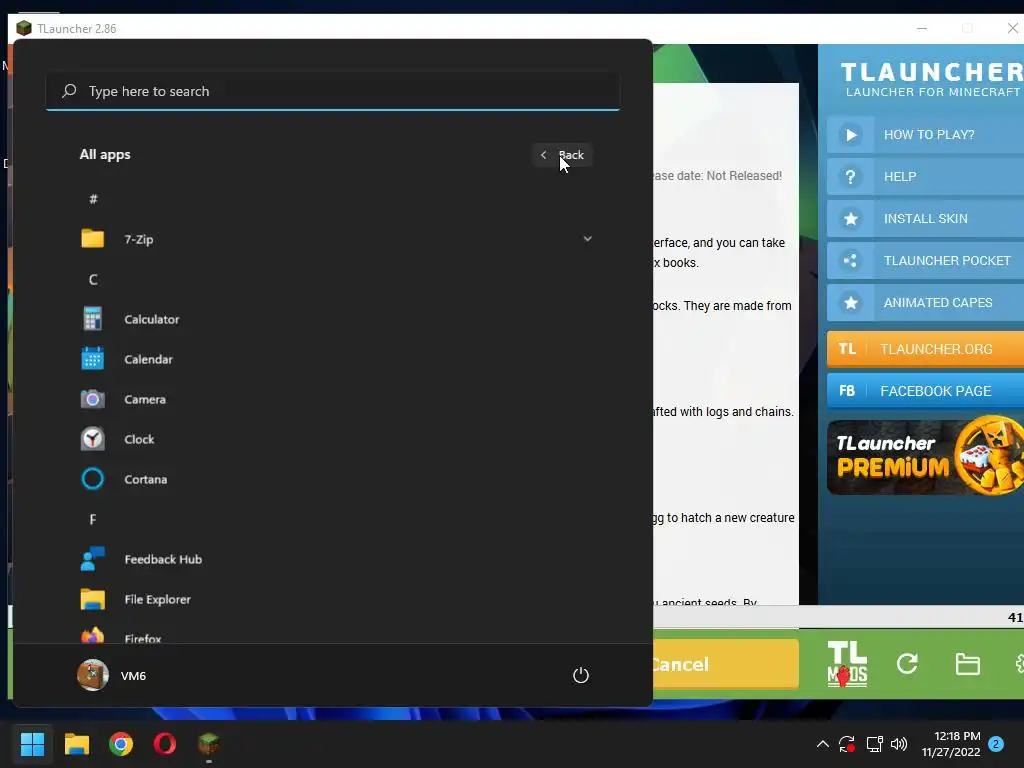Switch to TLauncher taskbar icon
Image resolution: width=1024 pixels, height=768 pixels.
pos(209,744)
